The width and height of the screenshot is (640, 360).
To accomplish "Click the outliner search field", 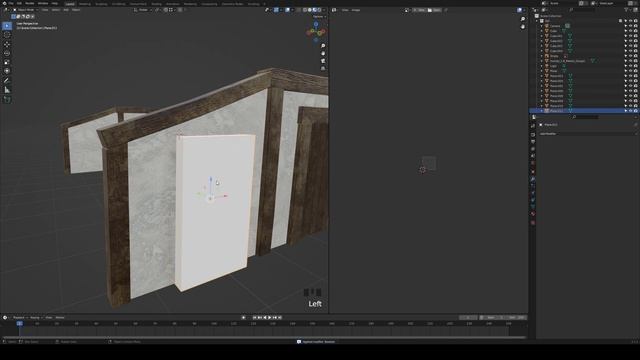I will pyautogui.click(x=583, y=10).
